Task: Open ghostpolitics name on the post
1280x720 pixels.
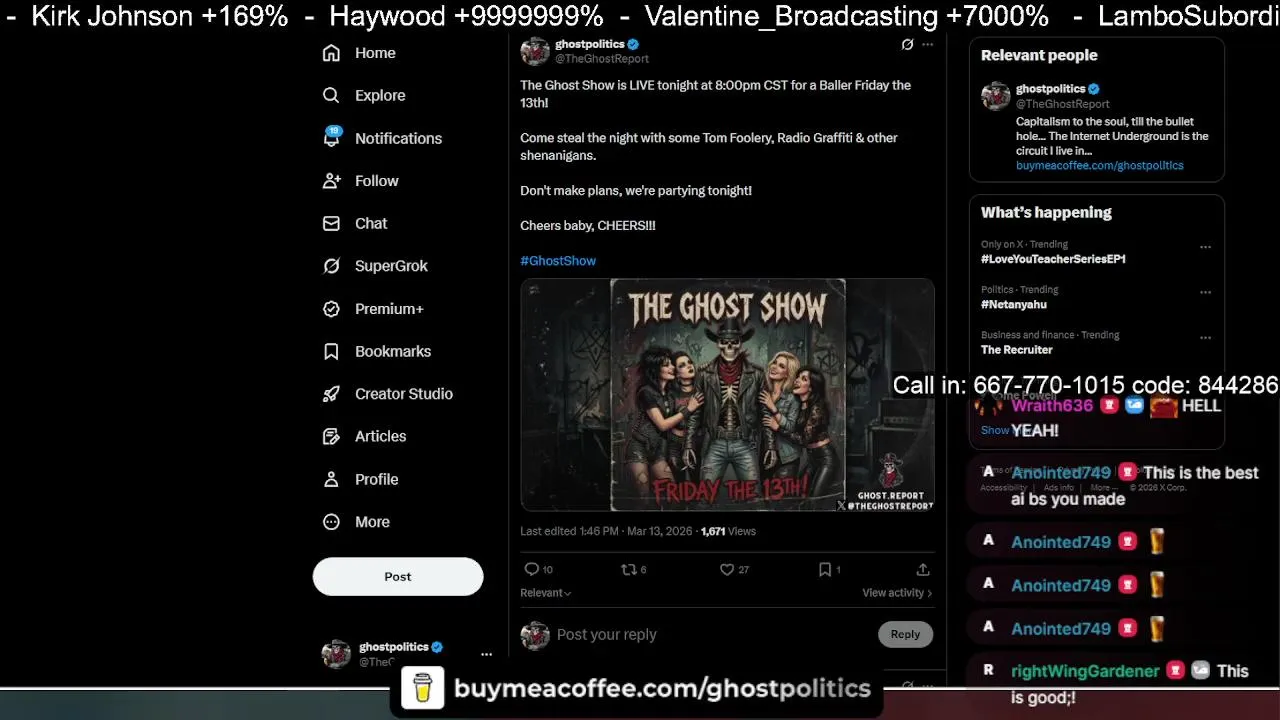Action: (x=590, y=44)
